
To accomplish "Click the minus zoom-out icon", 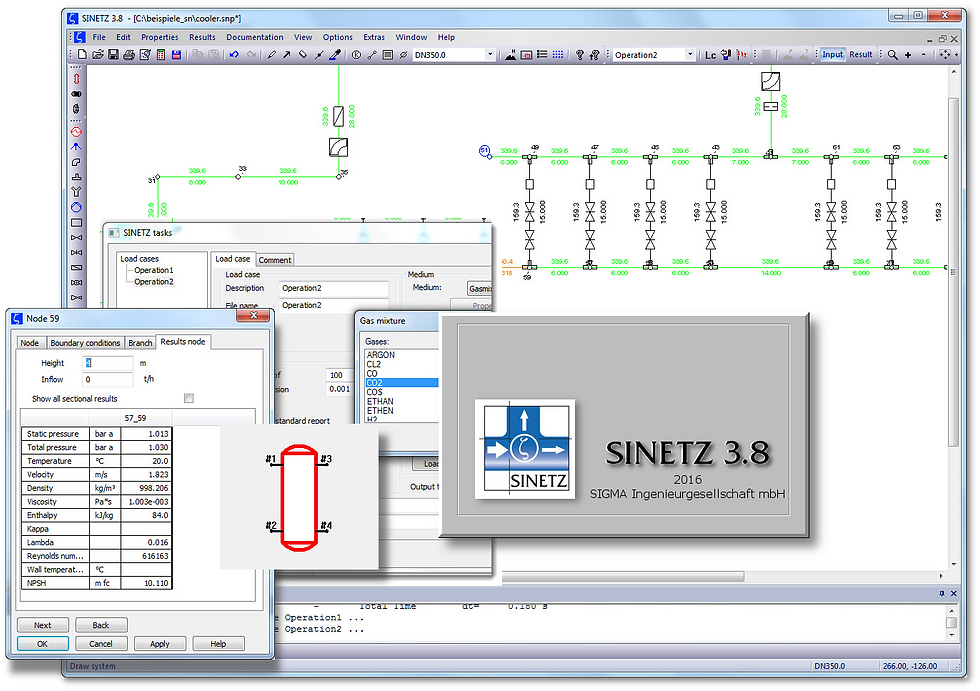I will (924, 55).
